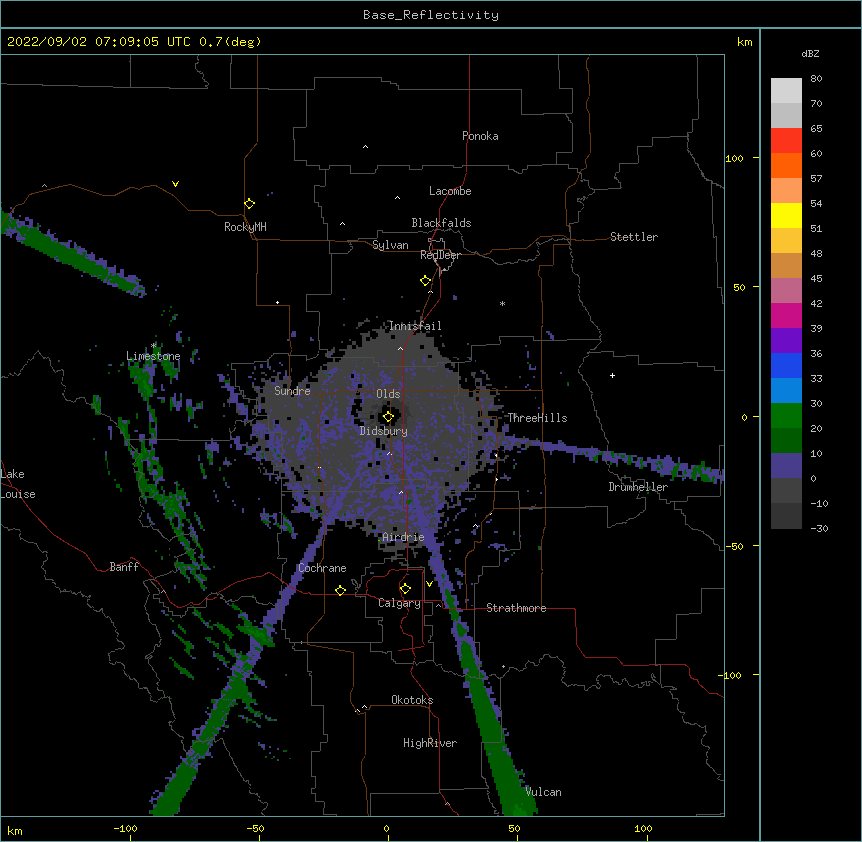The height and width of the screenshot is (842, 862).
Task: Select the magenta 39-42 dBZ legend swatch
Action: coord(786,315)
